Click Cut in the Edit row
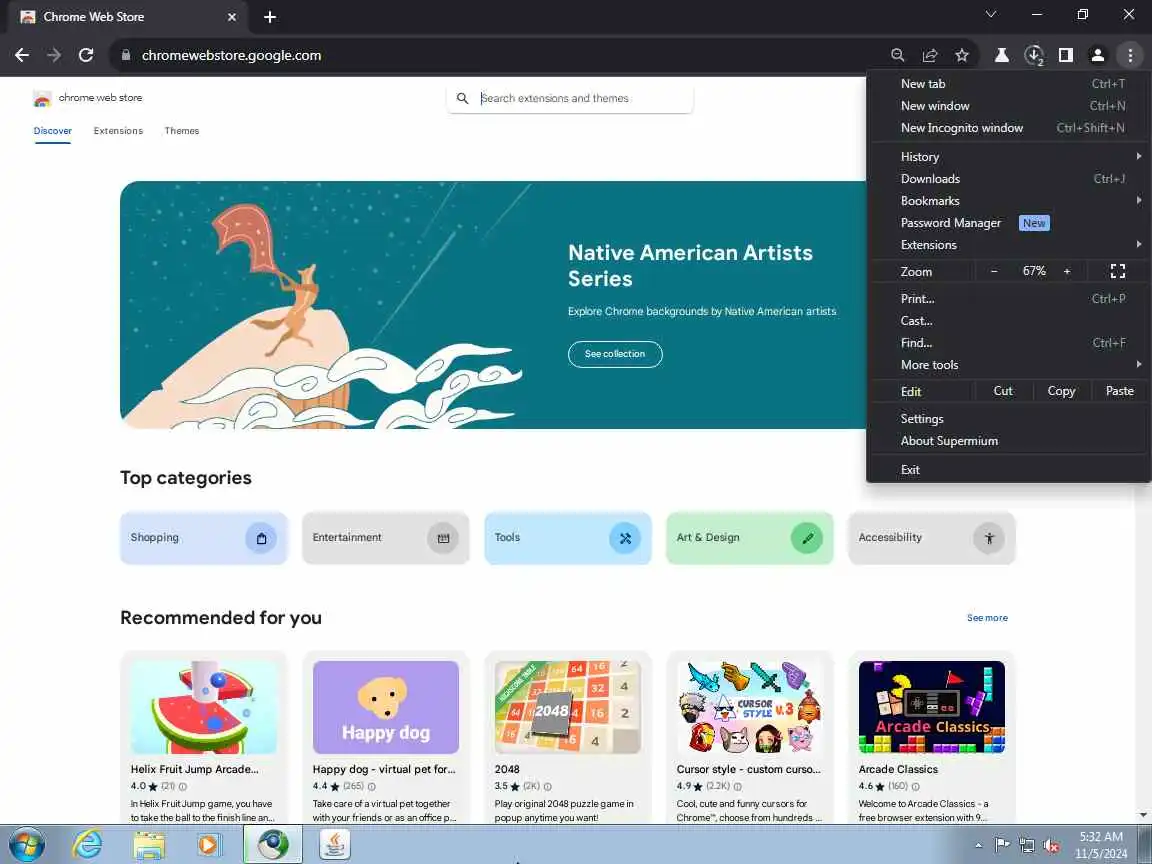Viewport: 1152px width, 864px height. 1003,391
